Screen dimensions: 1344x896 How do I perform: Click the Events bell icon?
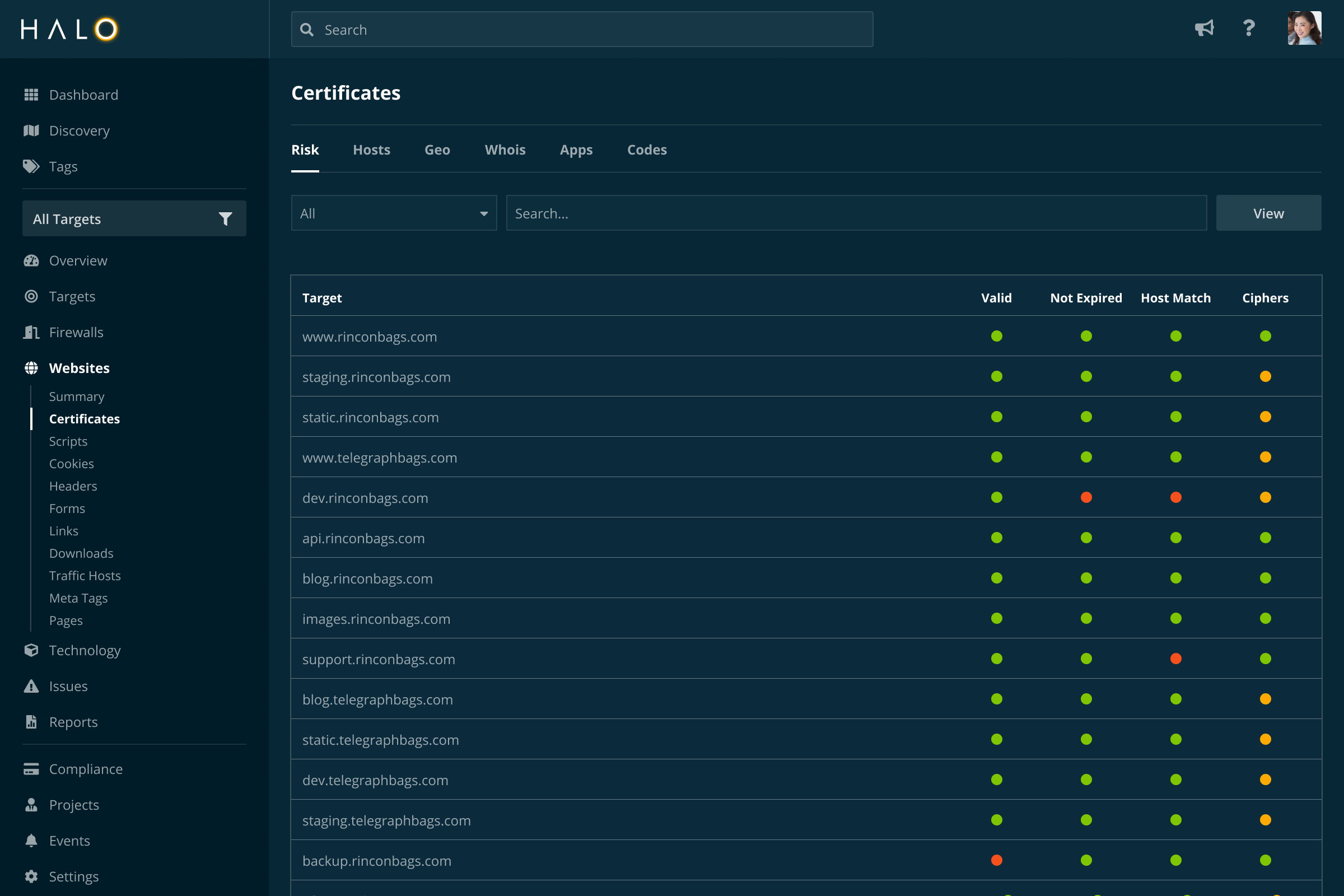[31, 841]
